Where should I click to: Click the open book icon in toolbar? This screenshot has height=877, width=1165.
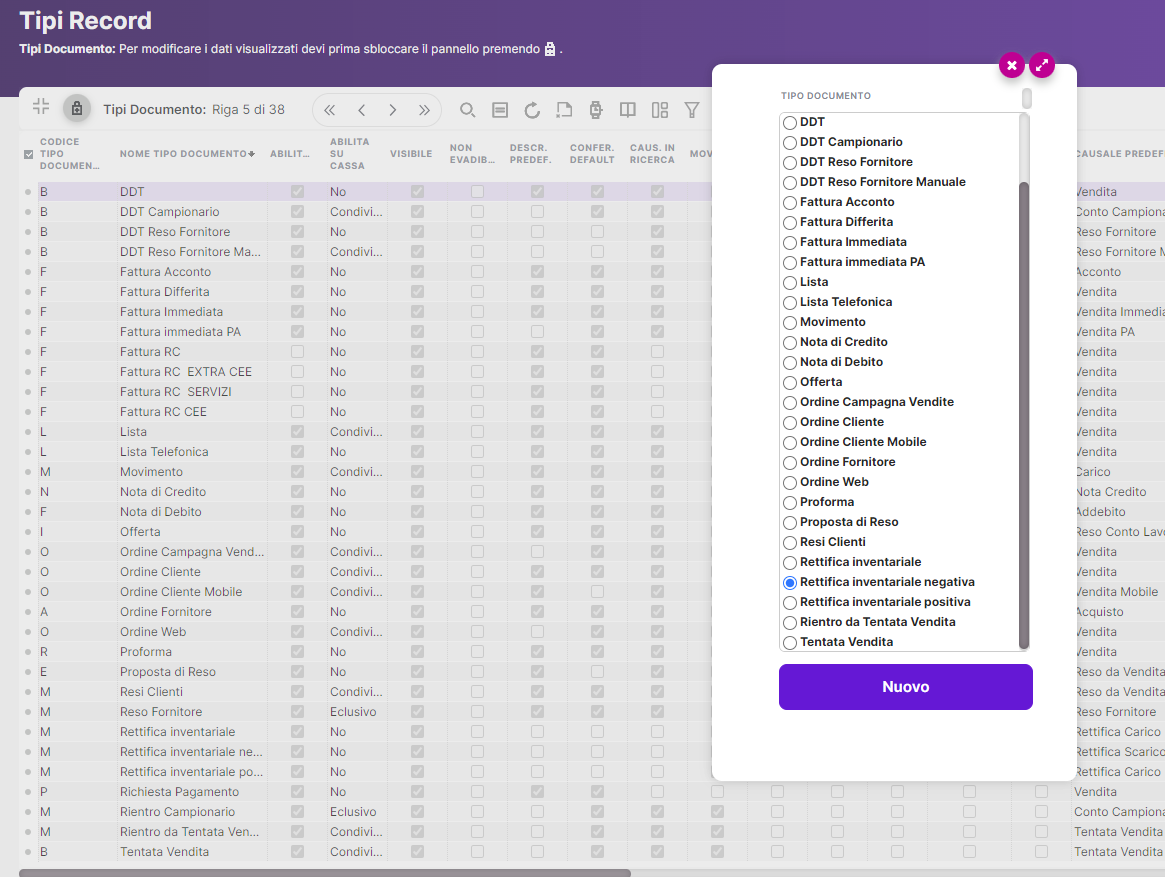pos(628,110)
